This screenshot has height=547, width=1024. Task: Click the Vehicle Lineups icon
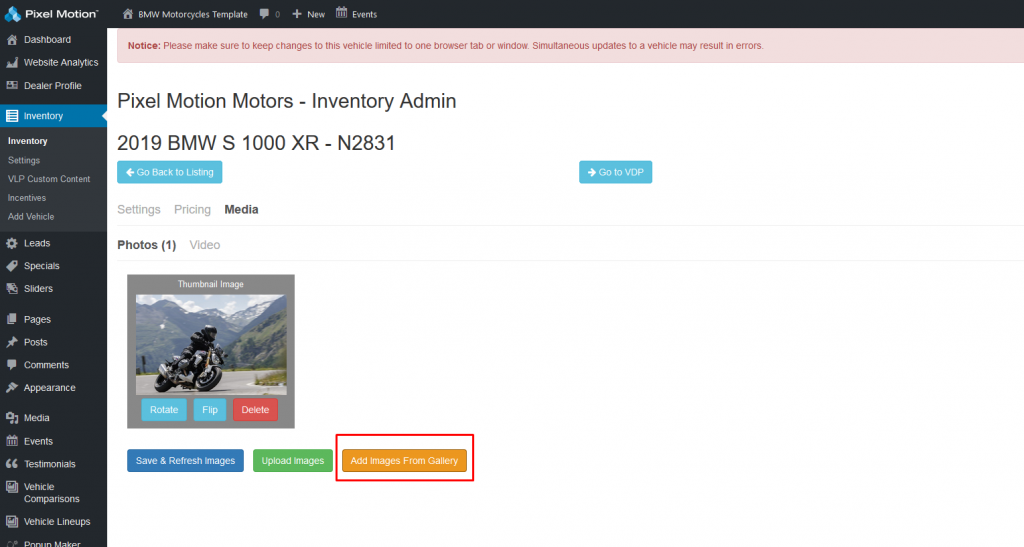click(x=12, y=522)
